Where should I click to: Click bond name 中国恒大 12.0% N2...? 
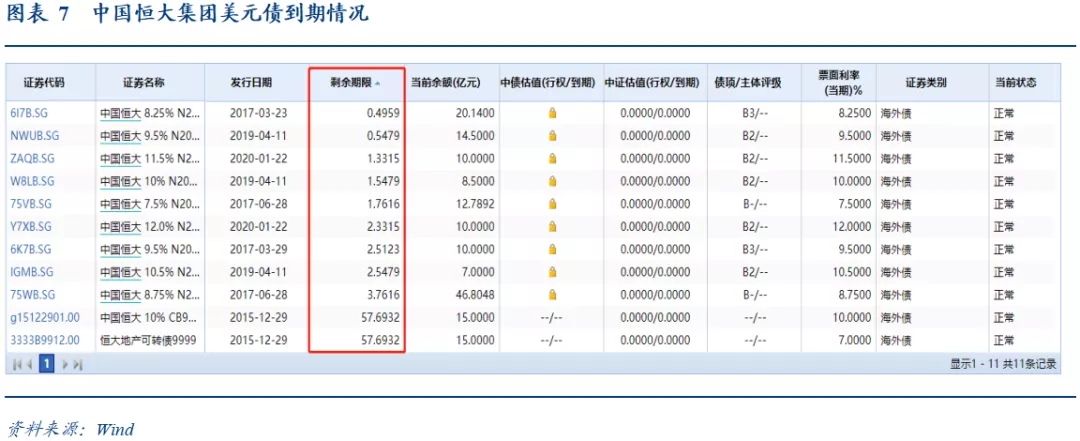(150, 227)
